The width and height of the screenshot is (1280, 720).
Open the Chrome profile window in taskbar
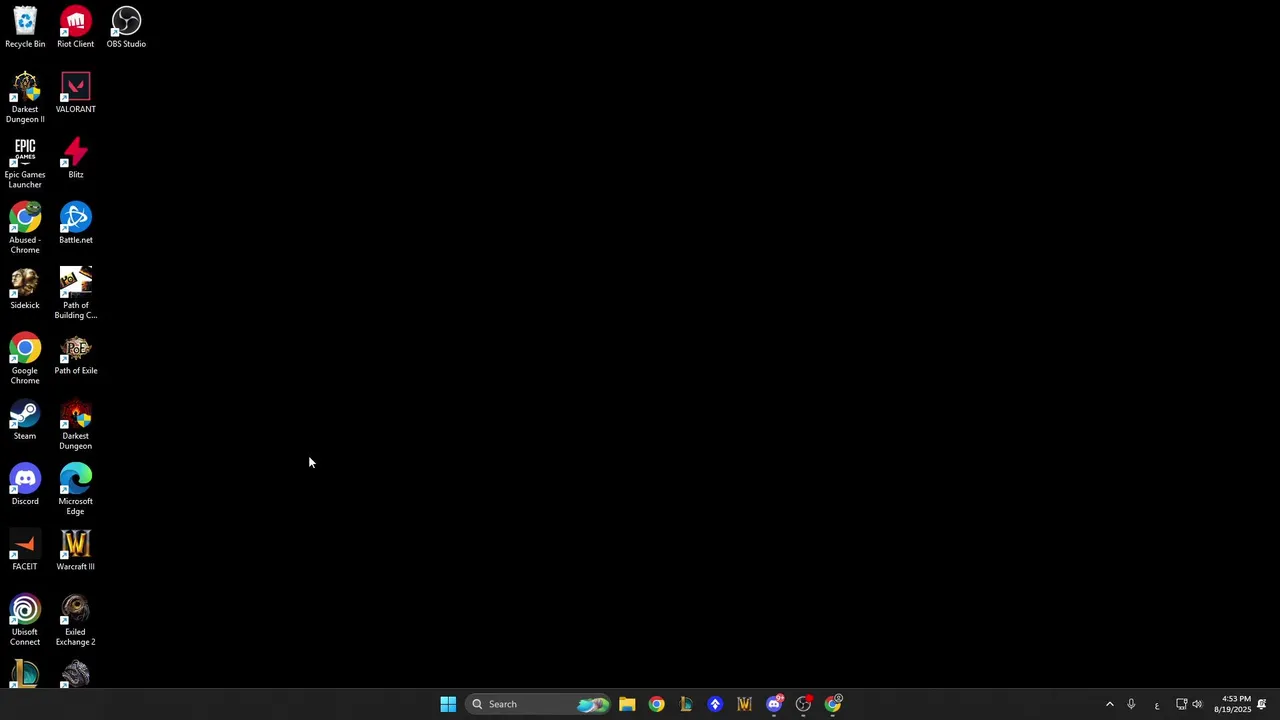(x=833, y=704)
